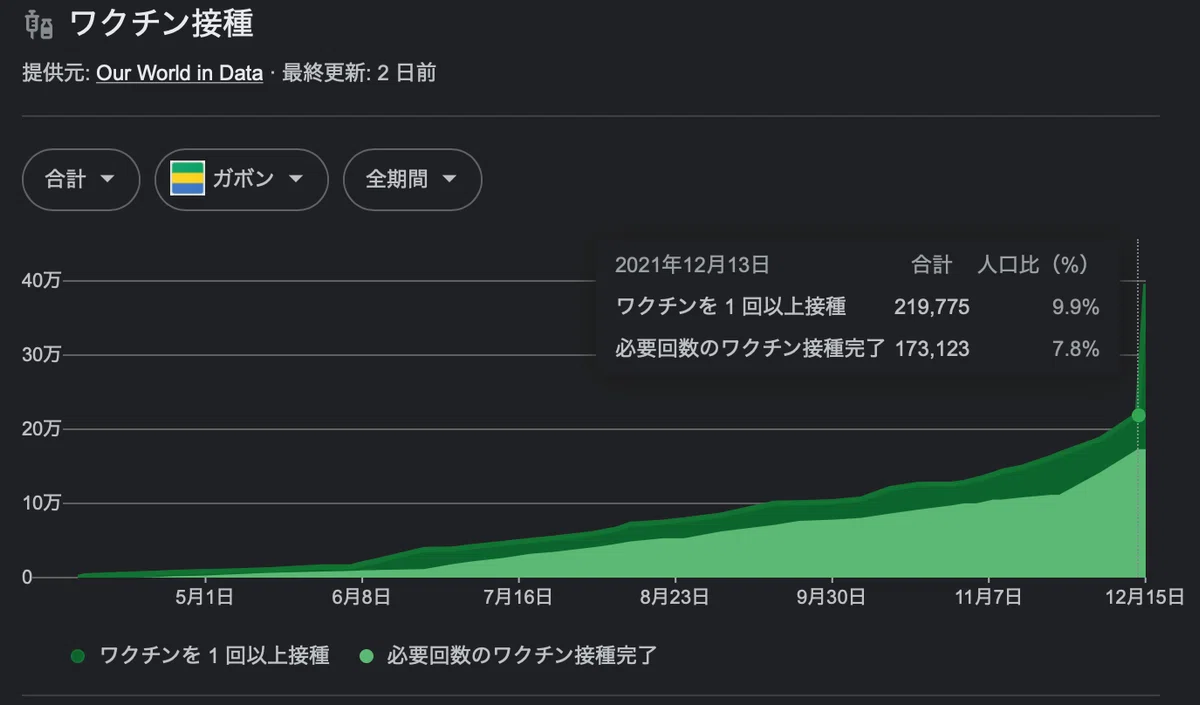Expand the 全期間 time range dropdown
The height and width of the screenshot is (705, 1200).
click(x=412, y=179)
